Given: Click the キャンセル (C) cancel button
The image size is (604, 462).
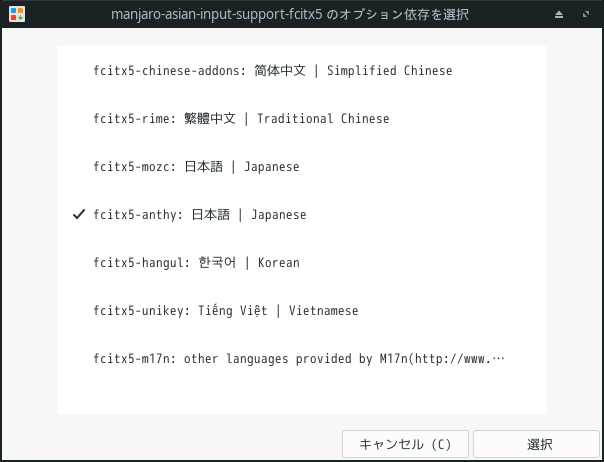Looking at the screenshot, I should (405, 444).
